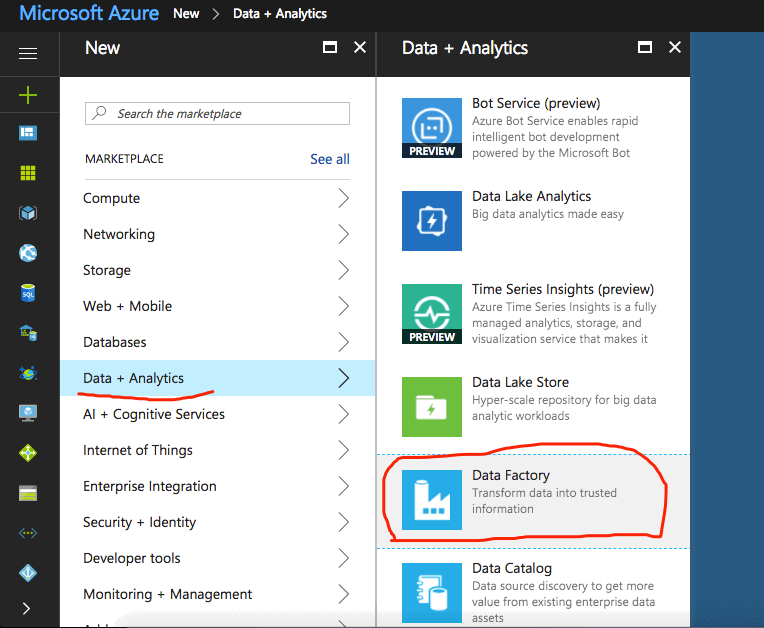
Task: Click the marketplace search magnifier icon
Action: click(99, 113)
